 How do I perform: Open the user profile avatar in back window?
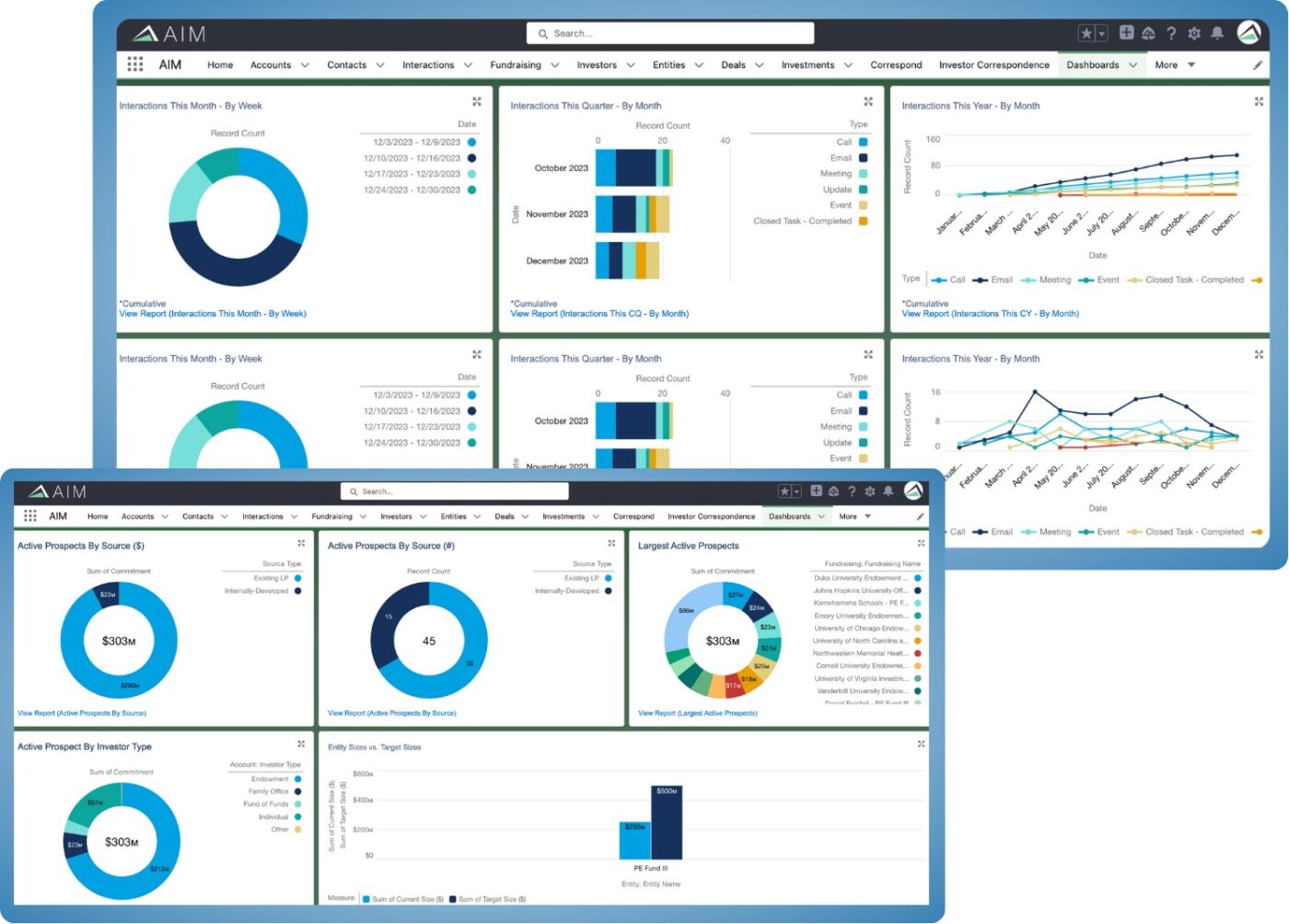point(1248,33)
